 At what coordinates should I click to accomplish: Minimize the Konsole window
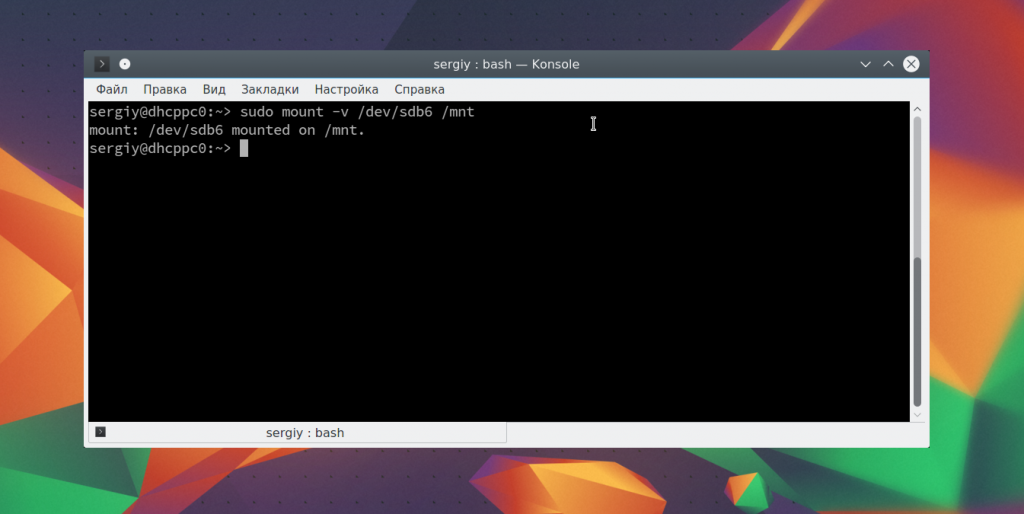click(866, 64)
